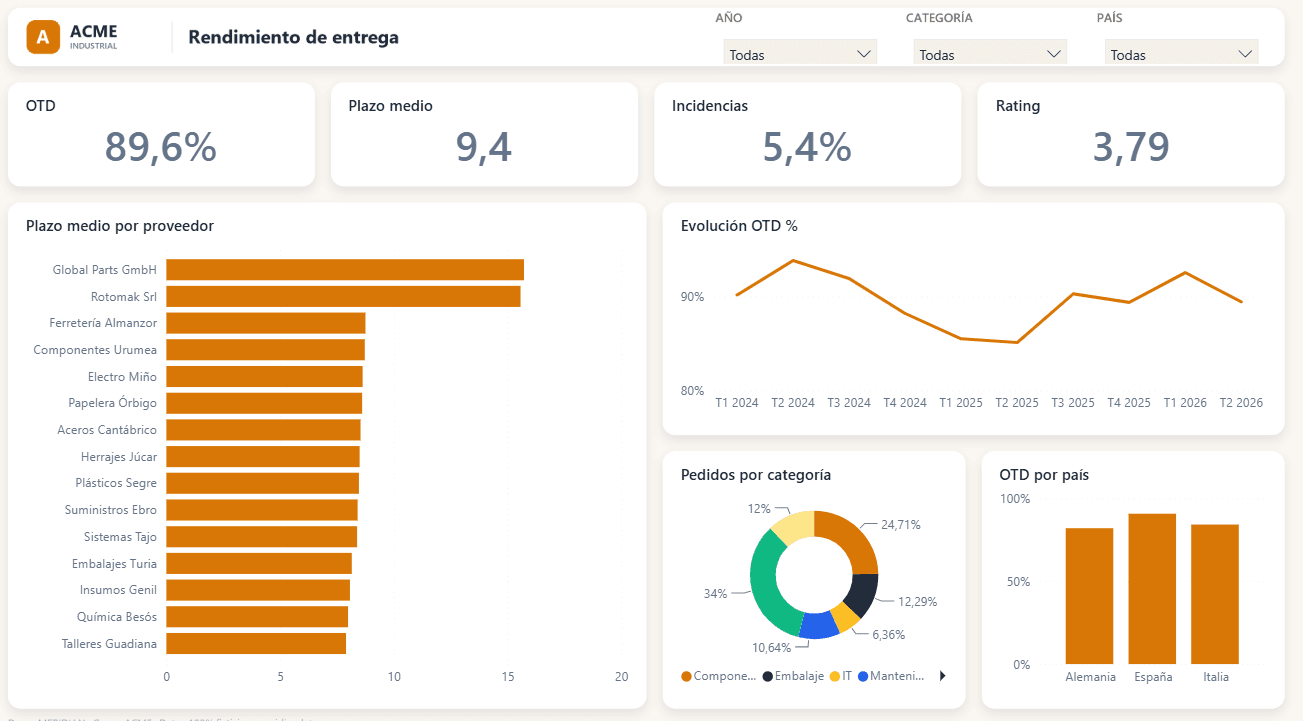Click the Global Parts GmbH axis label
Viewport: 1303px width, 721px height.
105,270
